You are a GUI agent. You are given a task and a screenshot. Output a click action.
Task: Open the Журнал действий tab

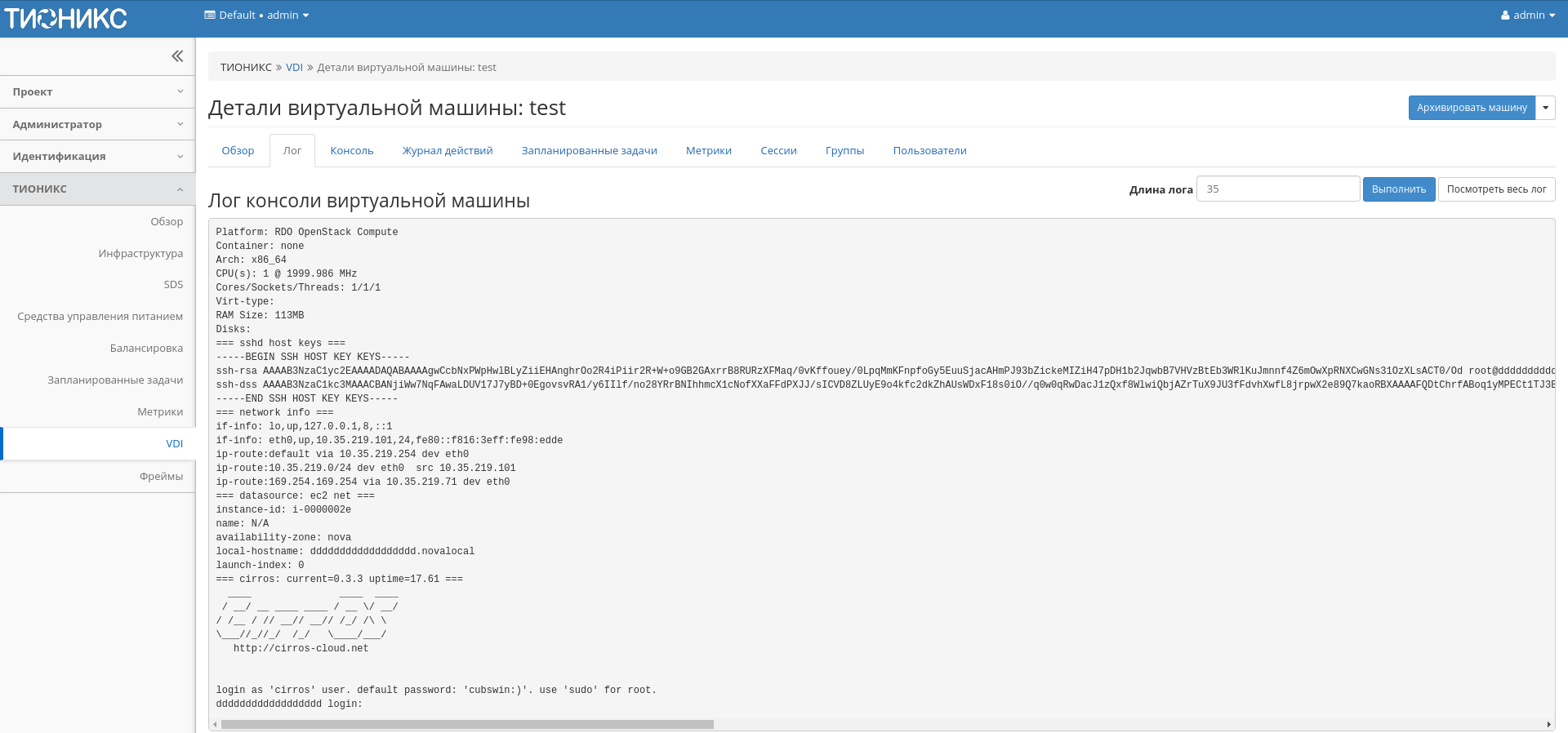pos(448,151)
